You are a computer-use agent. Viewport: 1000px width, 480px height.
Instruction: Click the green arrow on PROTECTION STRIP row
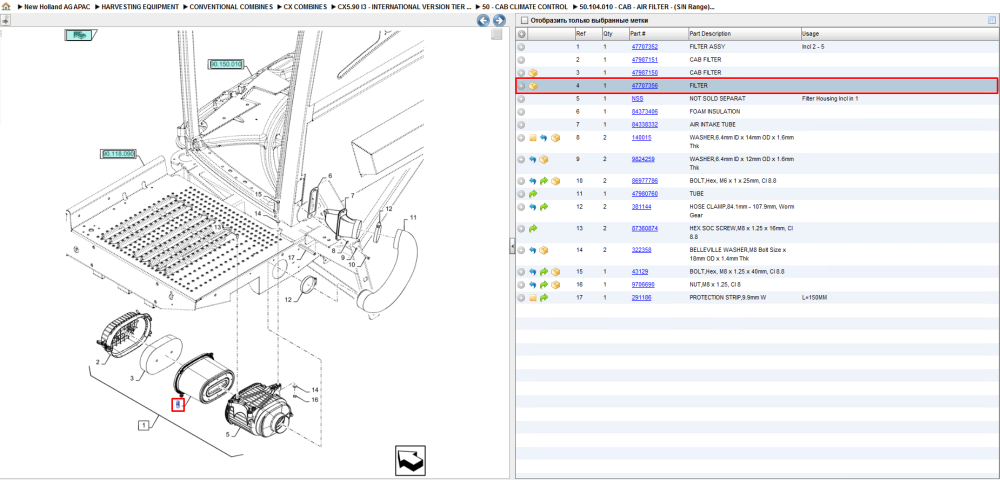tap(543, 298)
